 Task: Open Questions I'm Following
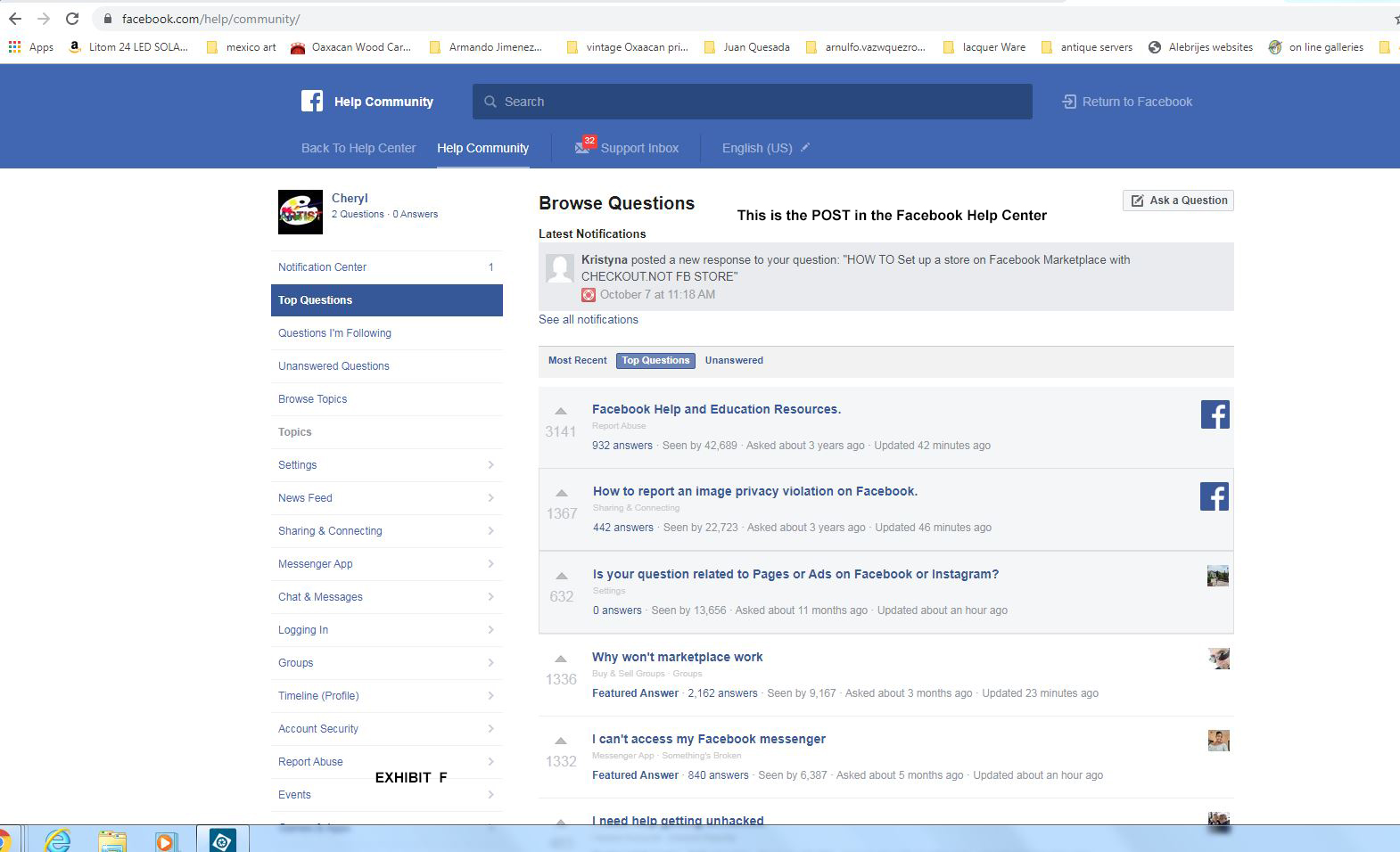pyautogui.click(x=334, y=332)
